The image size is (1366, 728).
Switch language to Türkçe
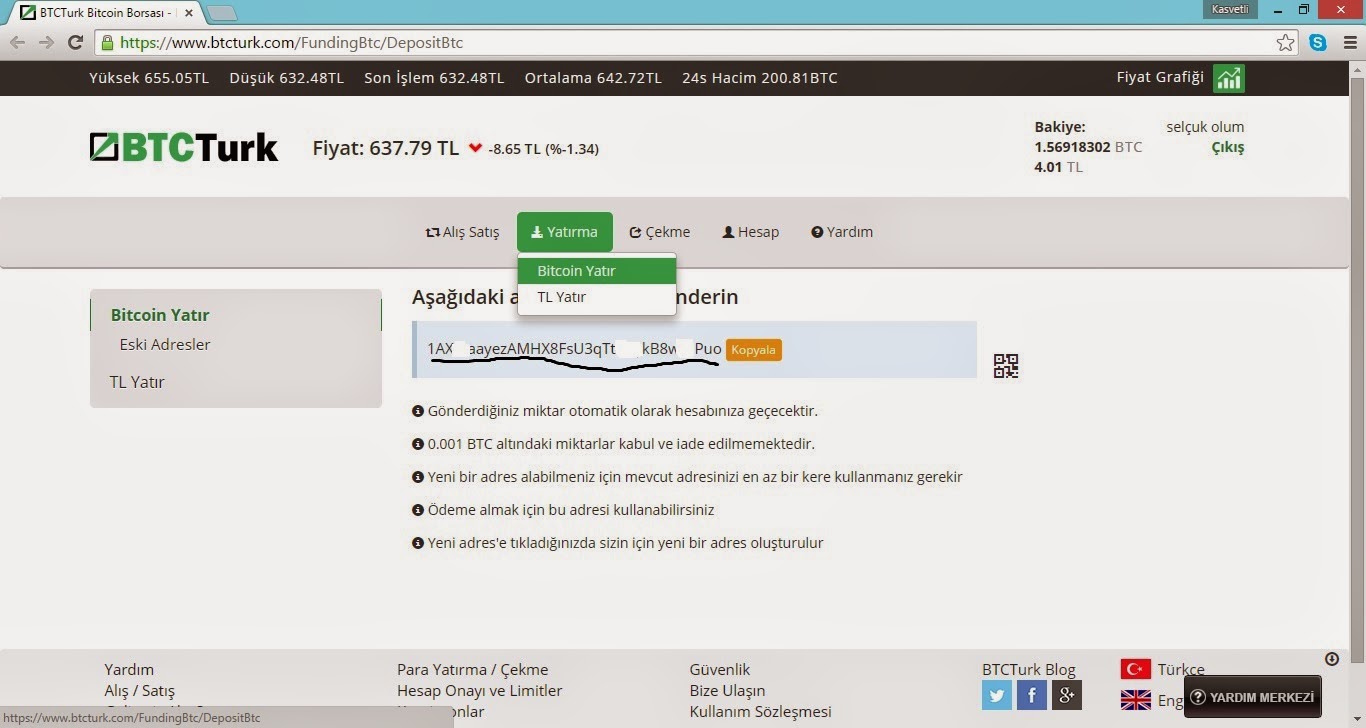click(1181, 670)
